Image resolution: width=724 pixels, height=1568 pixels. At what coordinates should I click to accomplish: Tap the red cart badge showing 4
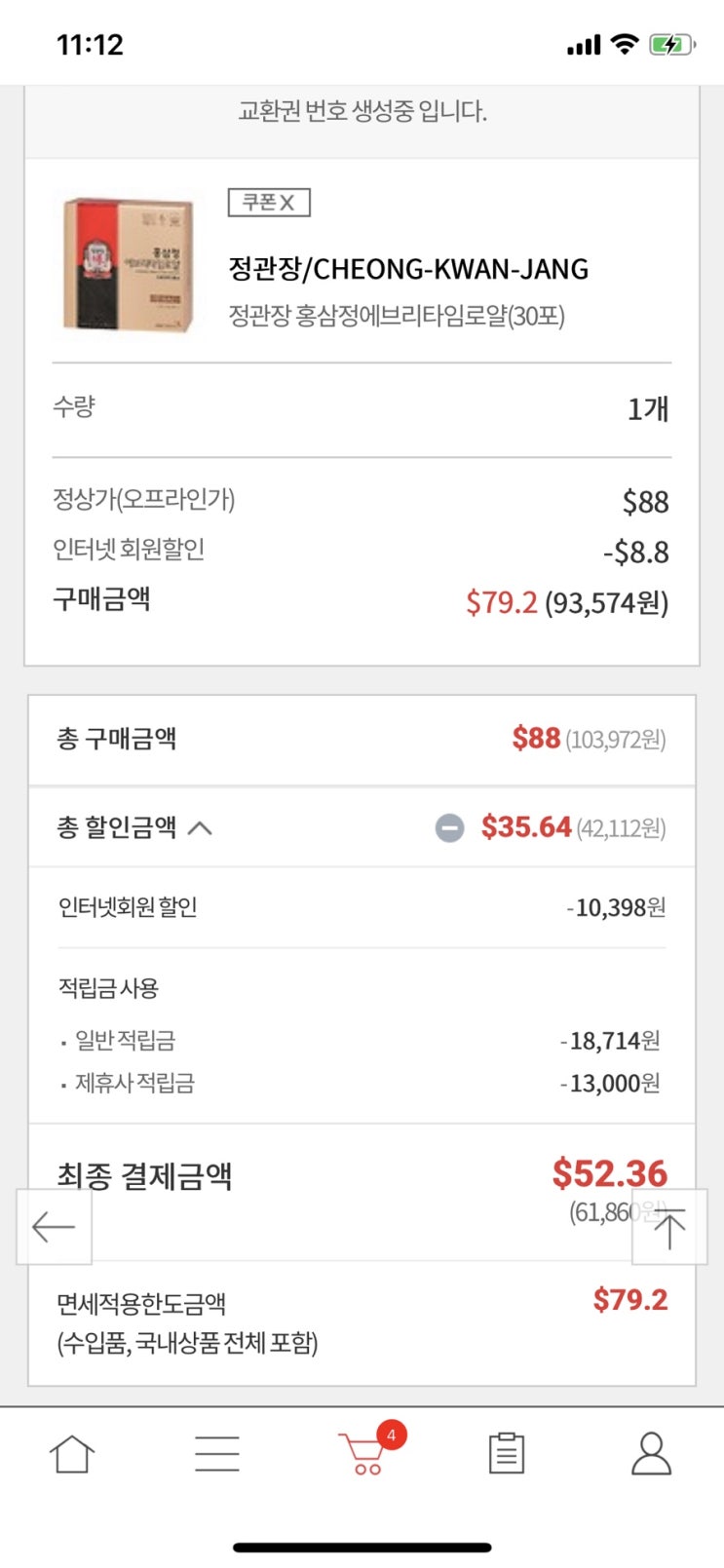(391, 1434)
